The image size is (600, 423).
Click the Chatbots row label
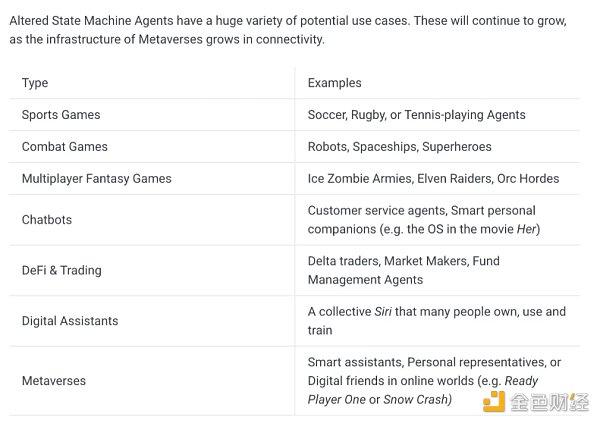click(47, 220)
